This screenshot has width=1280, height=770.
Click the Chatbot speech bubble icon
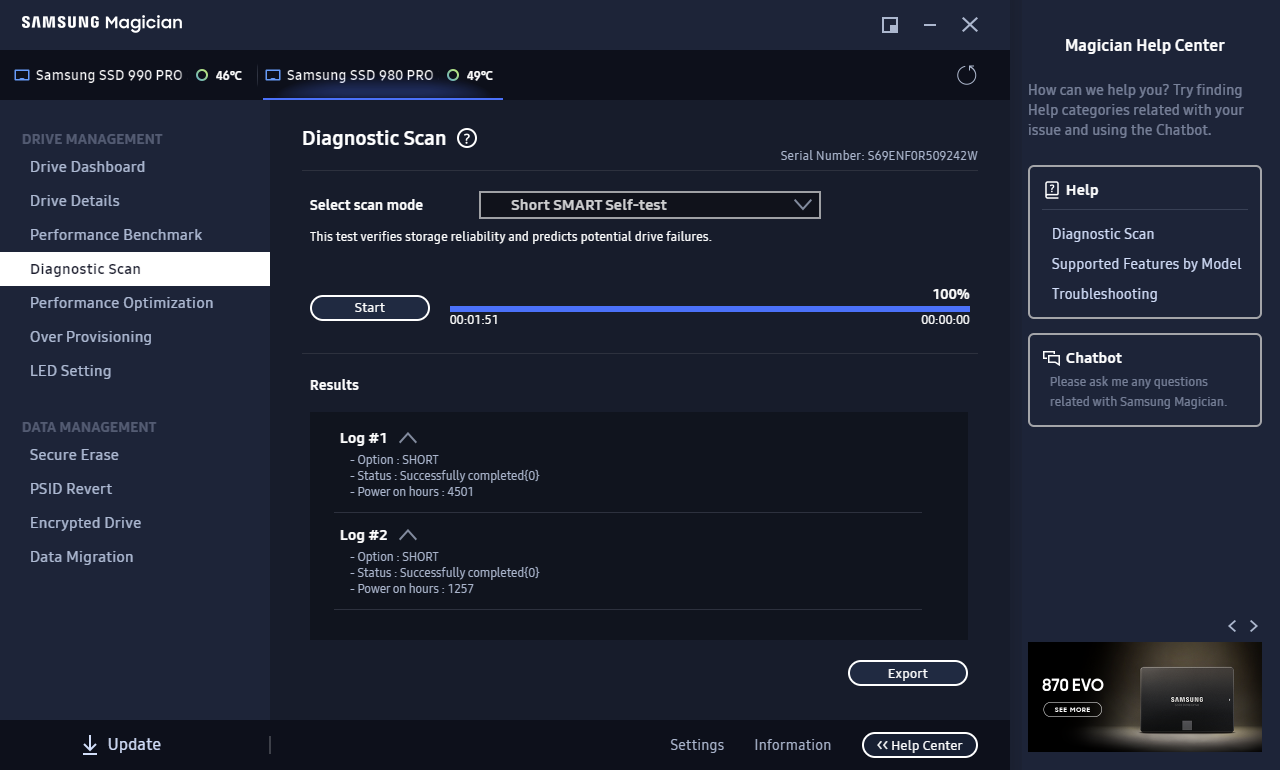[x=1051, y=358]
